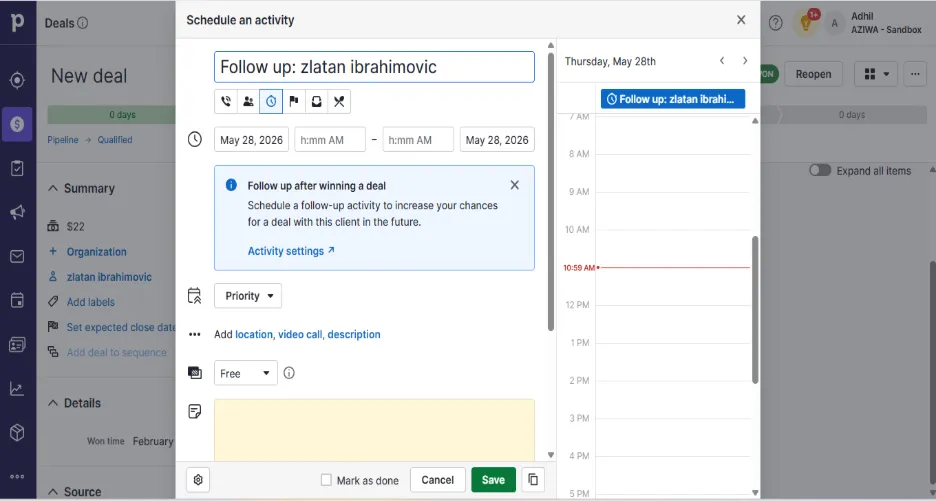The width and height of the screenshot is (936, 501).
Task: Go to next day in calendar
Action: pyautogui.click(x=744, y=61)
